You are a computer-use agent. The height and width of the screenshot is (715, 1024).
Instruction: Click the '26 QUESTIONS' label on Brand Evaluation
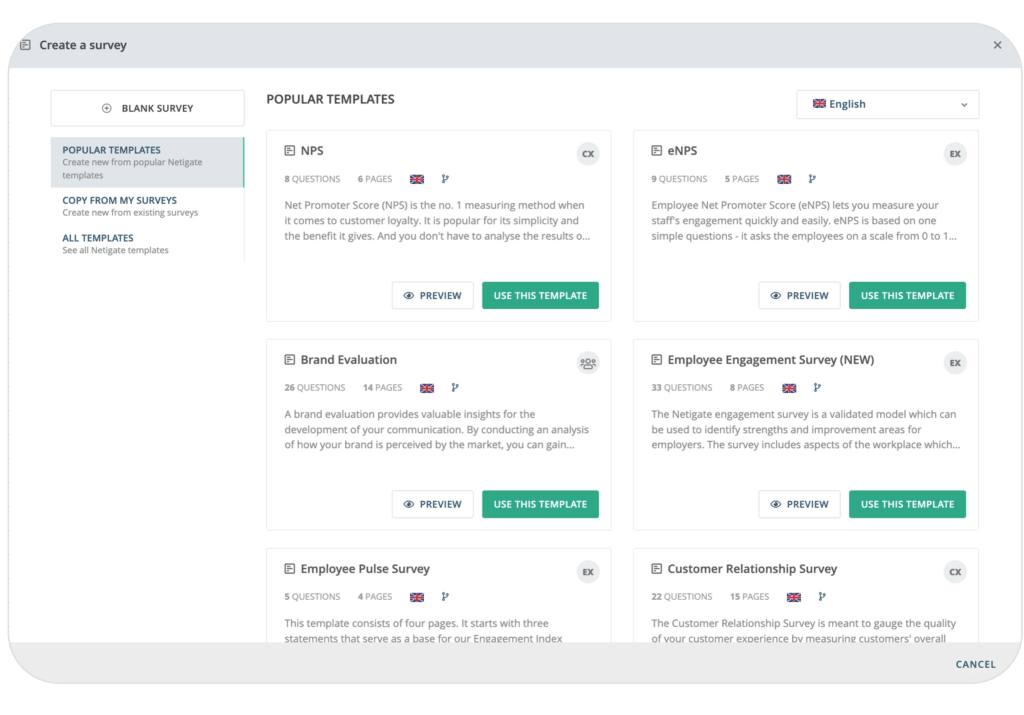(315, 388)
